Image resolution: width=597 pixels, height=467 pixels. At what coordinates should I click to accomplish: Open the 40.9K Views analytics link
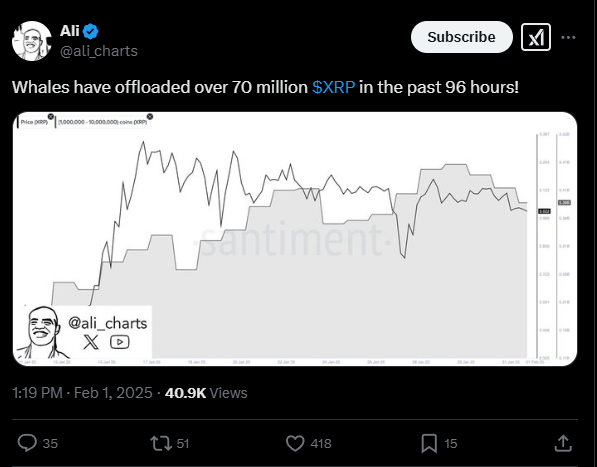[x=206, y=393]
